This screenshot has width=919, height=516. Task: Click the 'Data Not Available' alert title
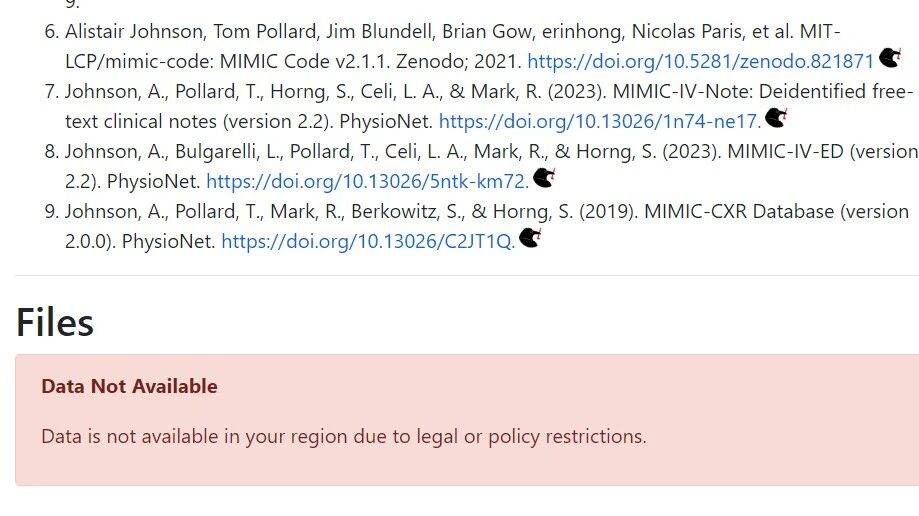(129, 386)
